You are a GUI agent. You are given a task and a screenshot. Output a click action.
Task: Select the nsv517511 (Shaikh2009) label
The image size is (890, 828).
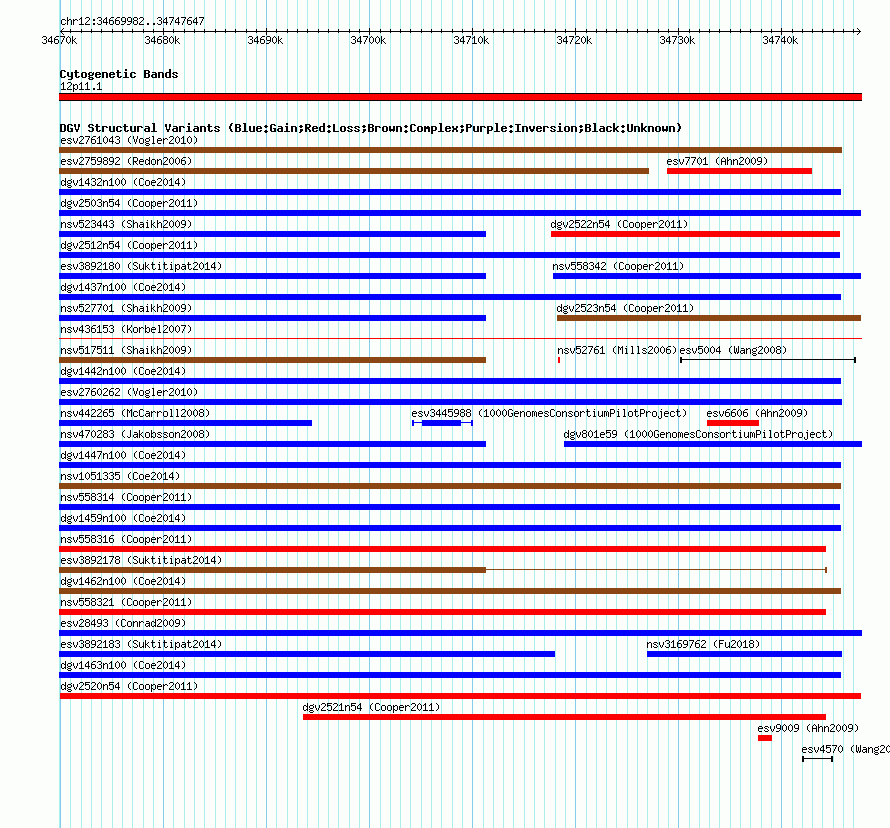point(126,350)
